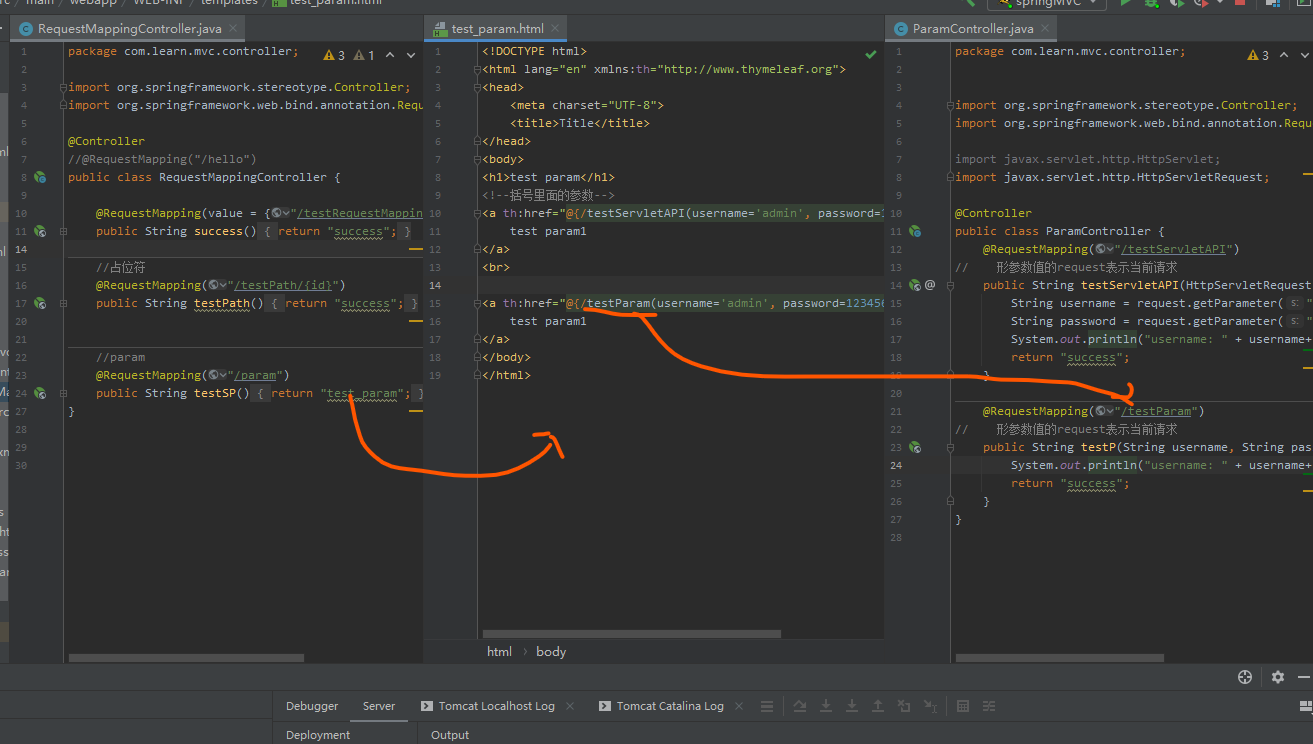The width and height of the screenshot is (1313, 744).
Task: Click the 3 warnings indicator in RequestMappingController editor
Action: pos(334,55)
